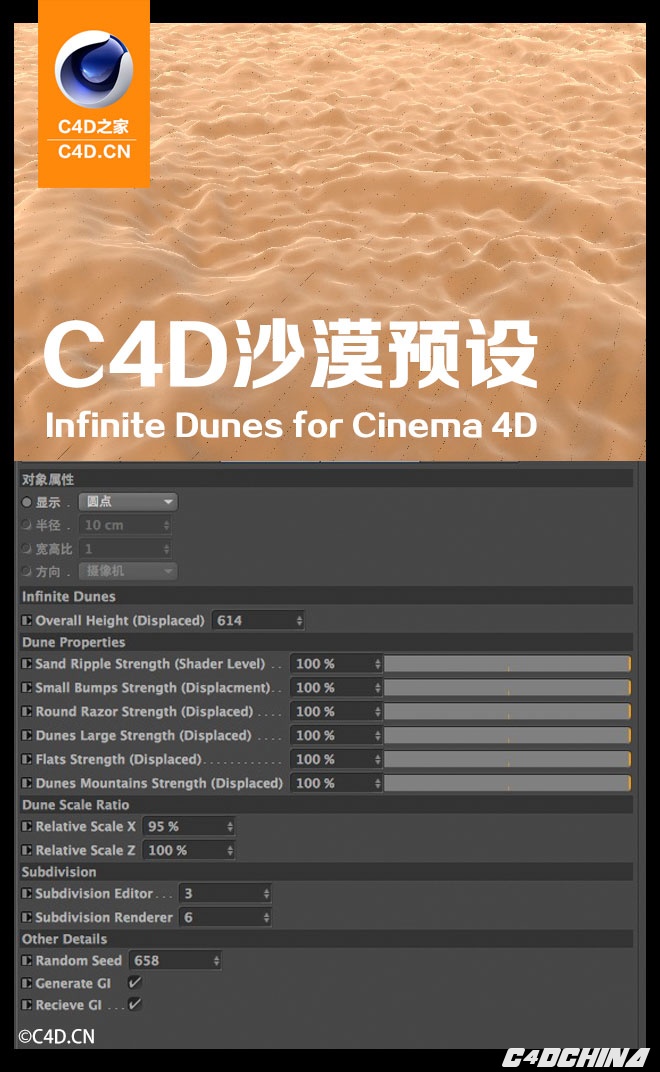
Task: Adjust the Round Razor Strength slider
Action: point(507,711)
